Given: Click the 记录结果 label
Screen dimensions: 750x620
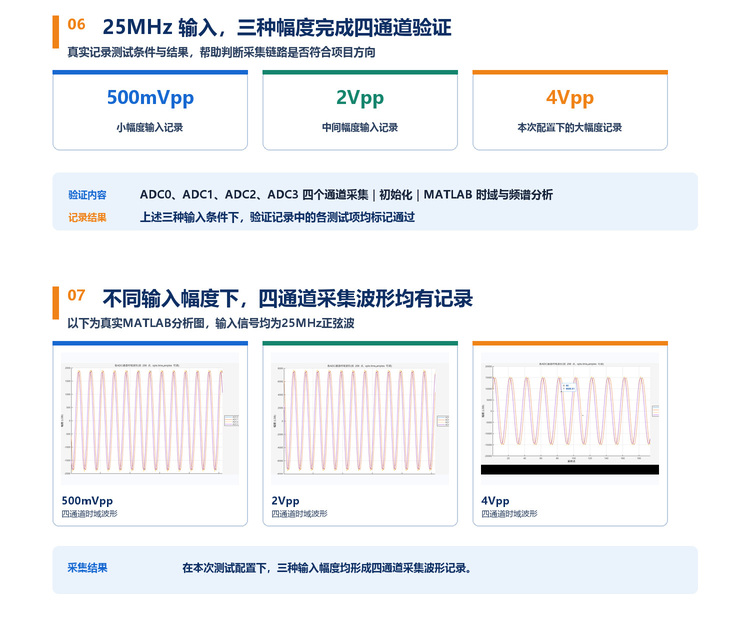Looking at the screenshot, I should point(87,218).
